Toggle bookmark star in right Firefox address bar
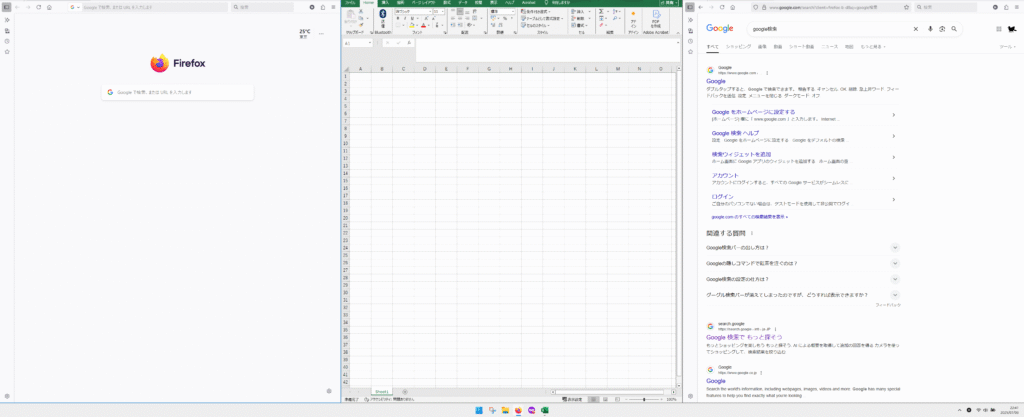This screenshot has height=417, width=1024. (906, 7)
